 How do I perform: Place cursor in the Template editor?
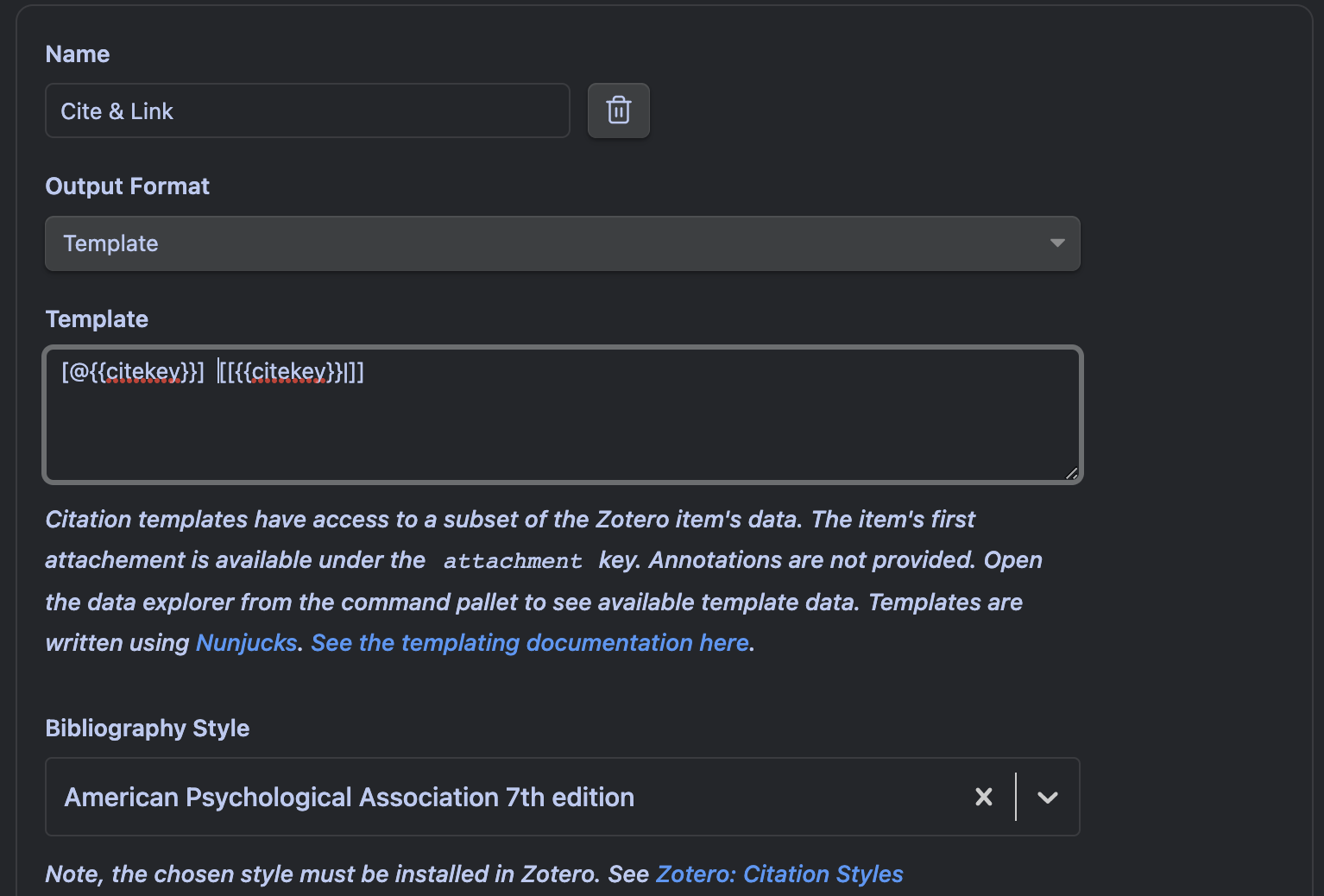(x=561, y=414)
